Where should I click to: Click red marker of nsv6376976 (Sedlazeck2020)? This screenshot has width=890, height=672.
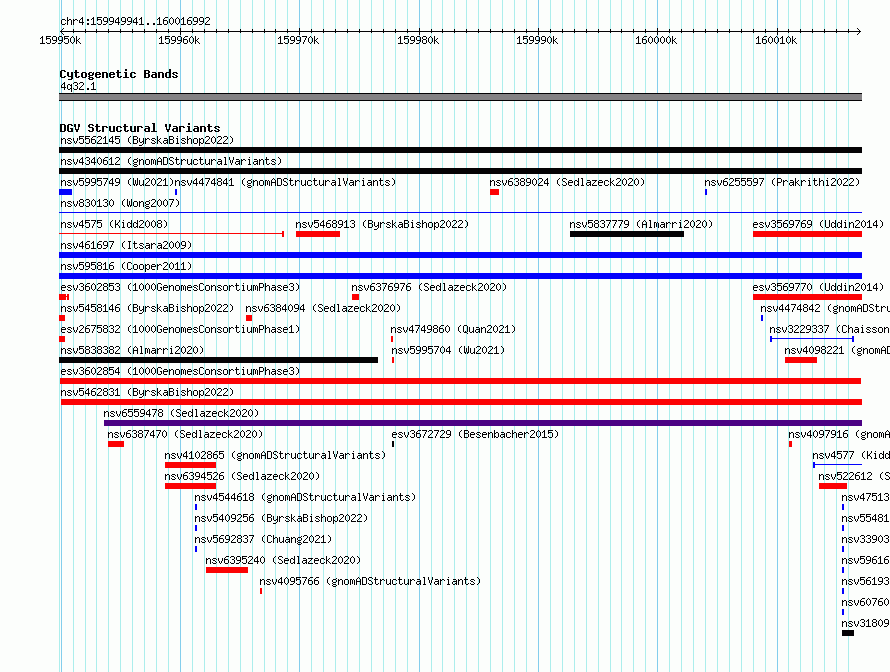(x=355, y=297)
